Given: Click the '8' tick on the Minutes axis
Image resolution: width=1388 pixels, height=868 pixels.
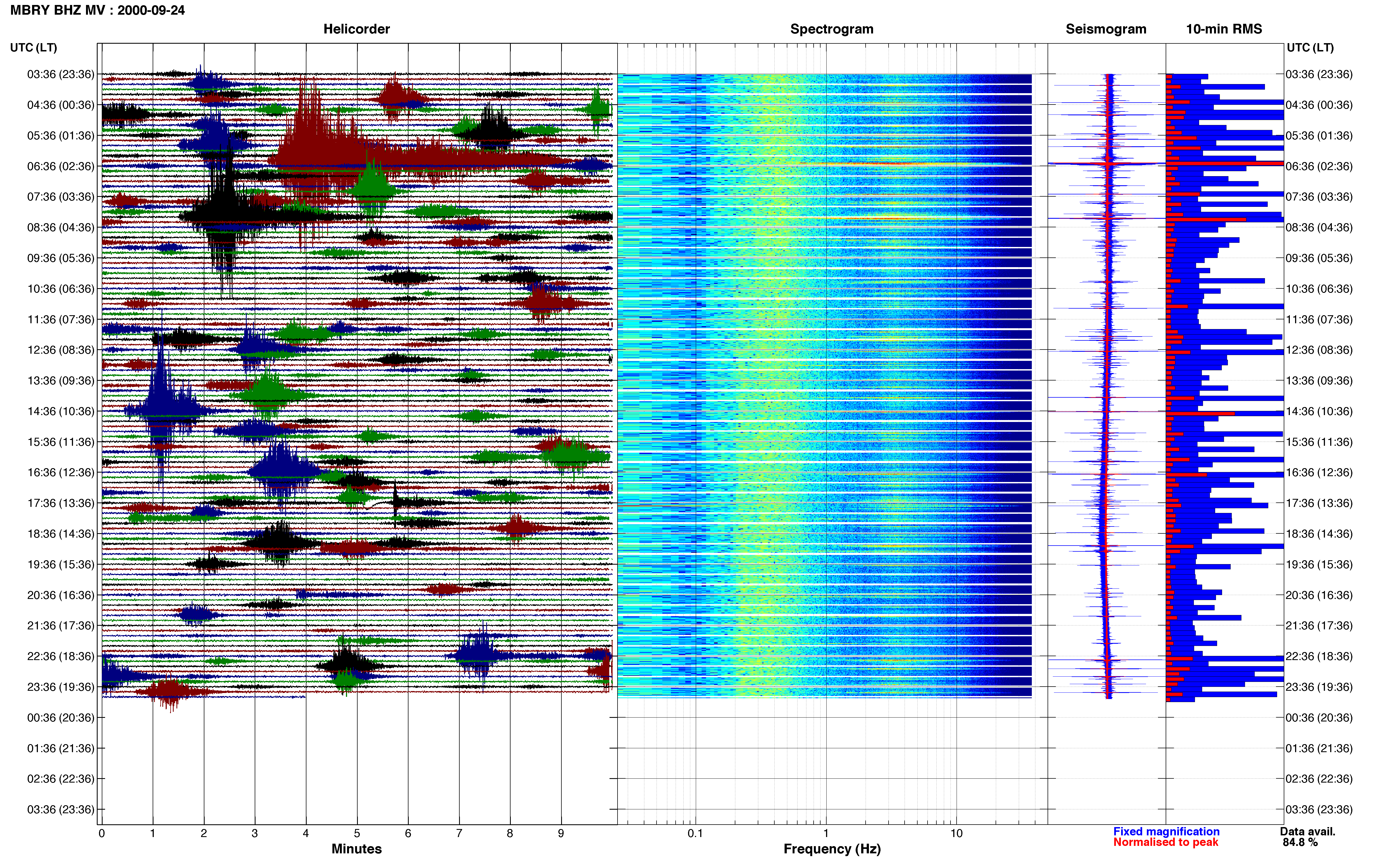Looking at the screenshot, I should tap(510, 833).
